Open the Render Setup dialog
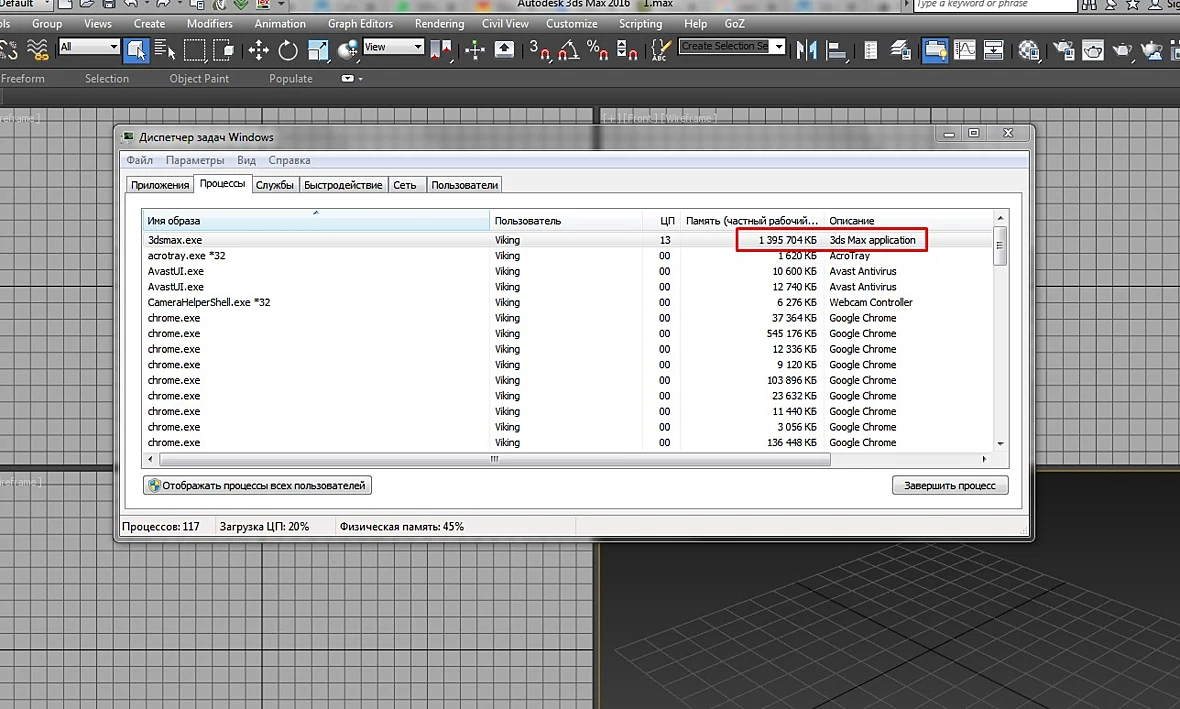 1063,50
